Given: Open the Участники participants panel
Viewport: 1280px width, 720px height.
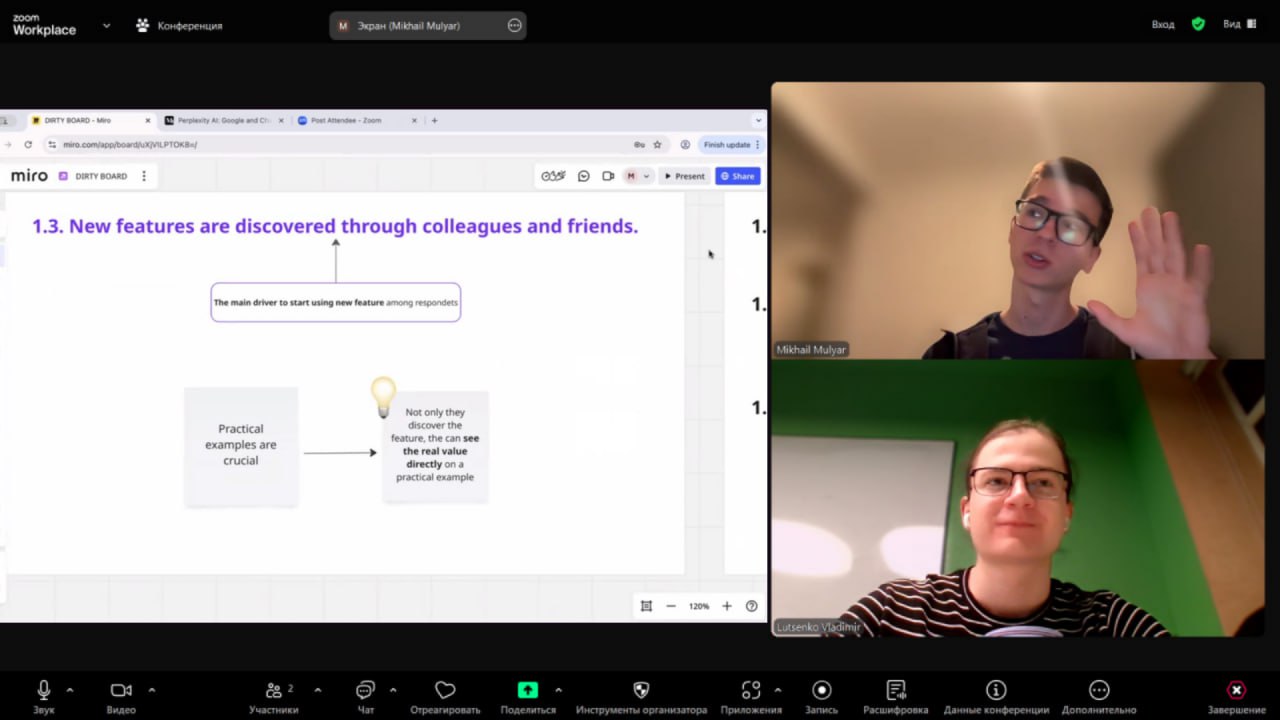Looking at the screenshot, I should point(273,690).
